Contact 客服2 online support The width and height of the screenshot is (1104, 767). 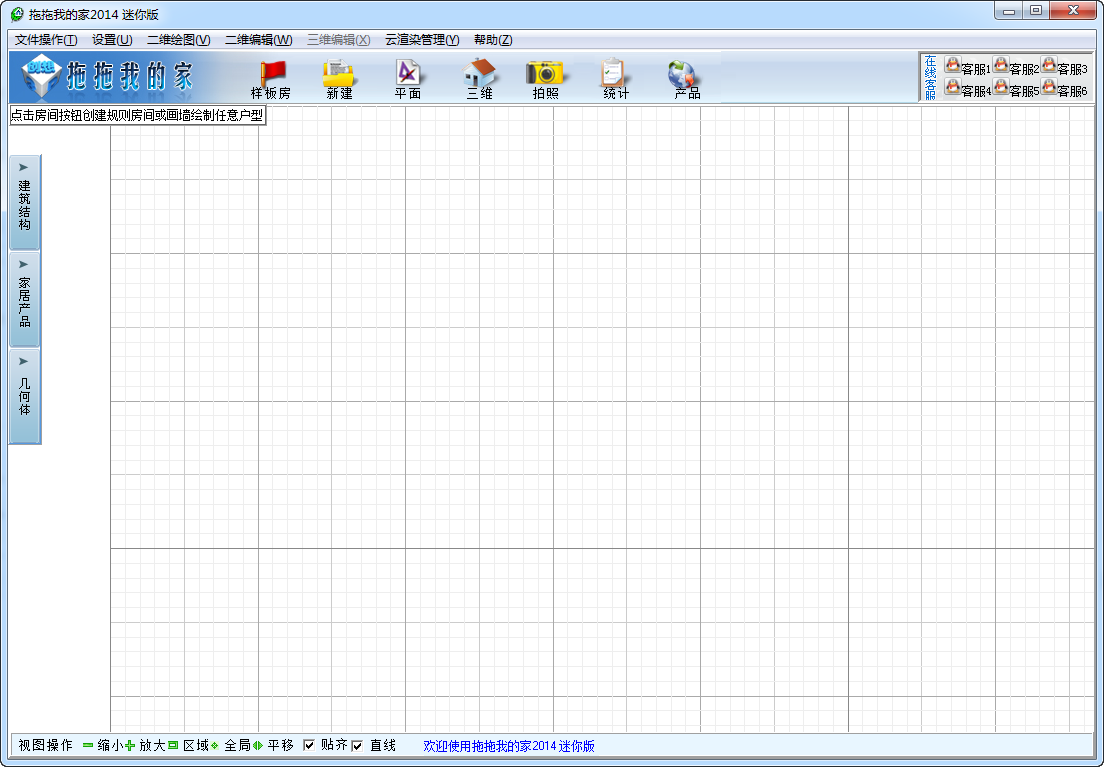1015,66
